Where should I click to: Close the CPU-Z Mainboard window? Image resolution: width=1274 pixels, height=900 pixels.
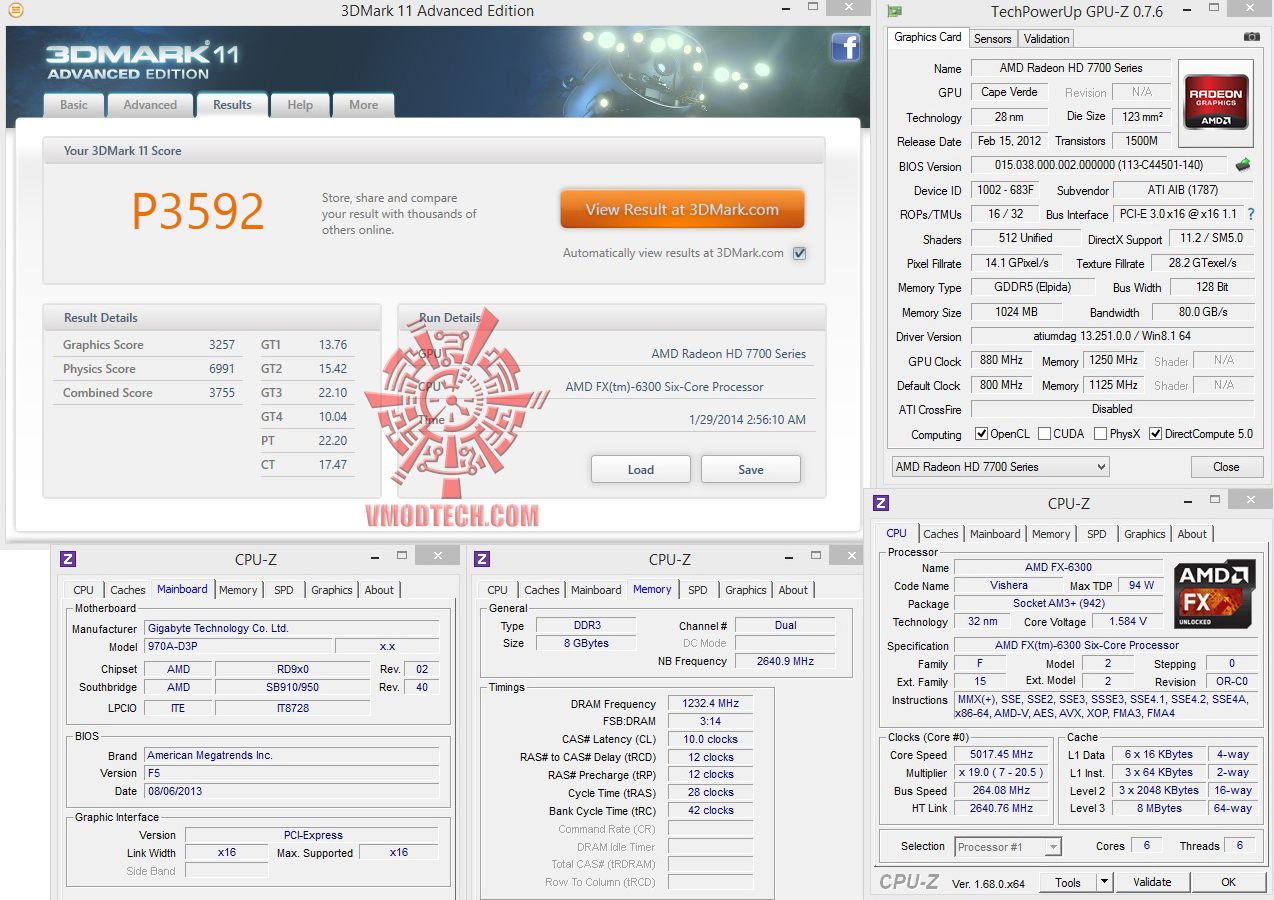pos(438,555)
